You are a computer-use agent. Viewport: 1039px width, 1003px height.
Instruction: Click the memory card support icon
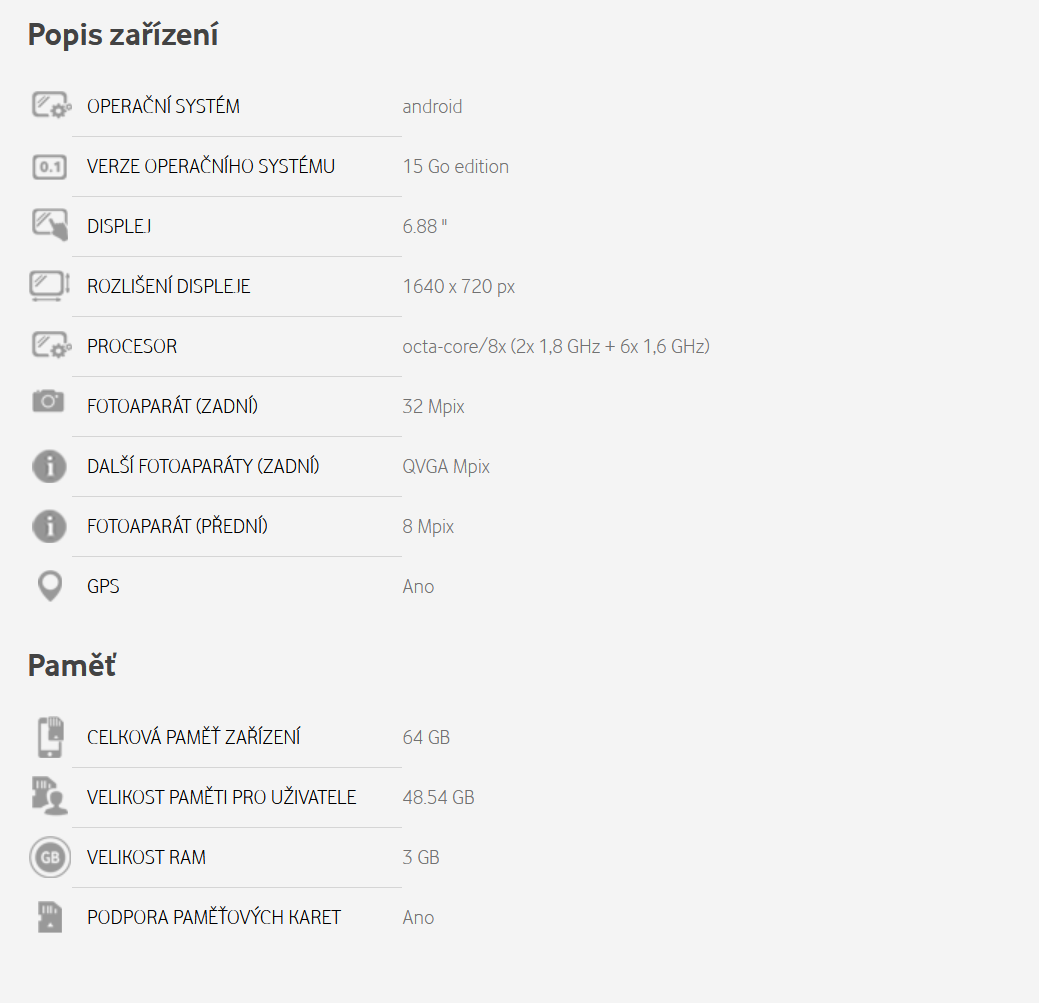point(49,917)
